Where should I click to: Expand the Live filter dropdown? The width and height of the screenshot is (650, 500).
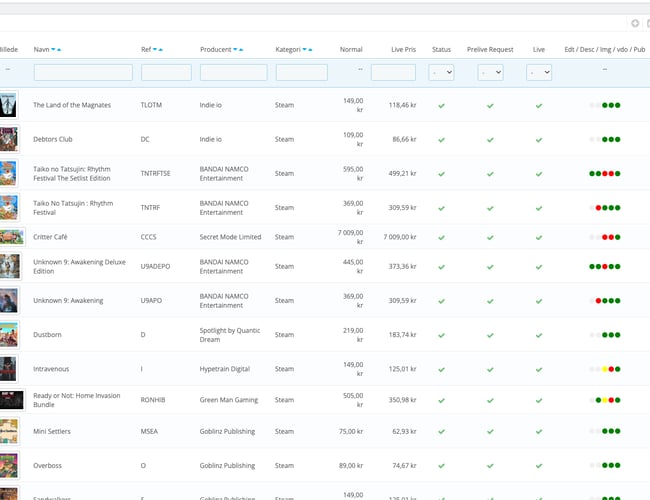point(539,72)
